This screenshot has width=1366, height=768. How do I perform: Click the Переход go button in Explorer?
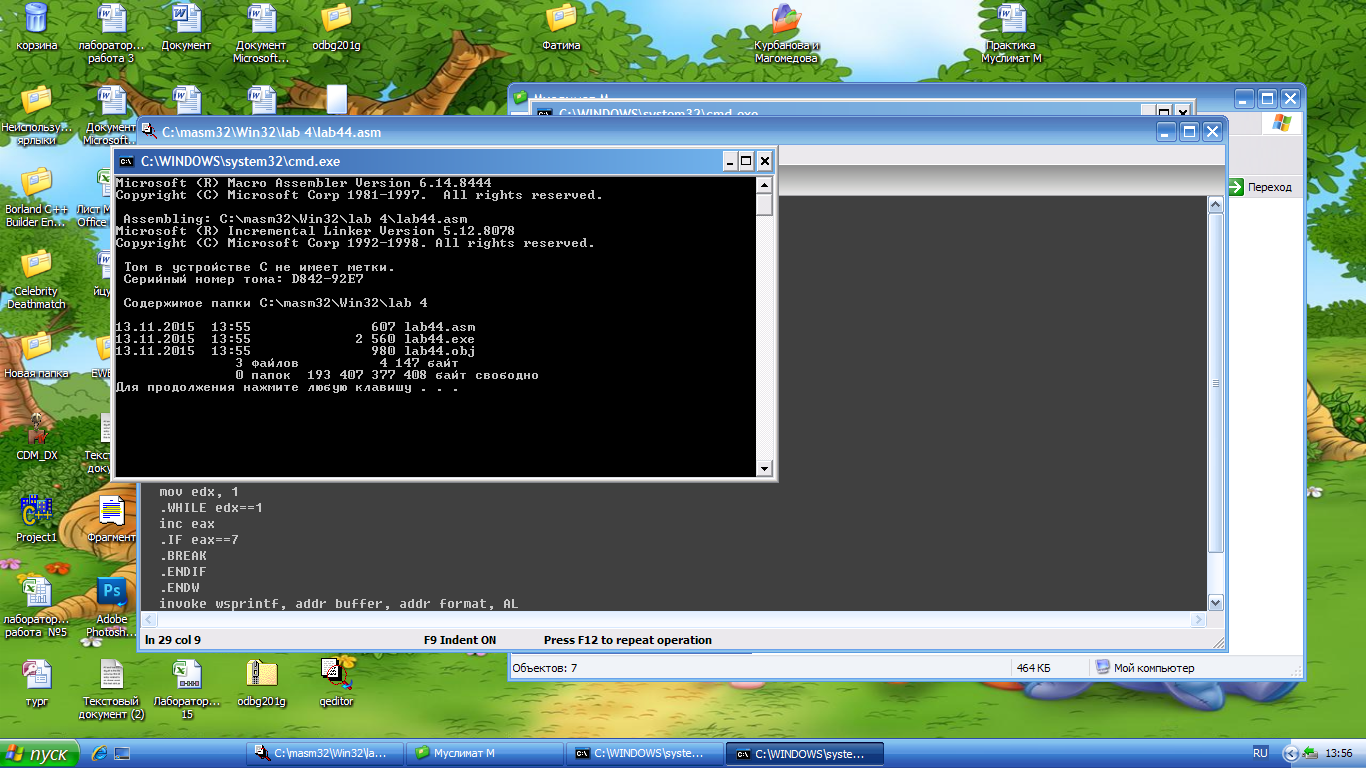click(x=1259, y=187)
